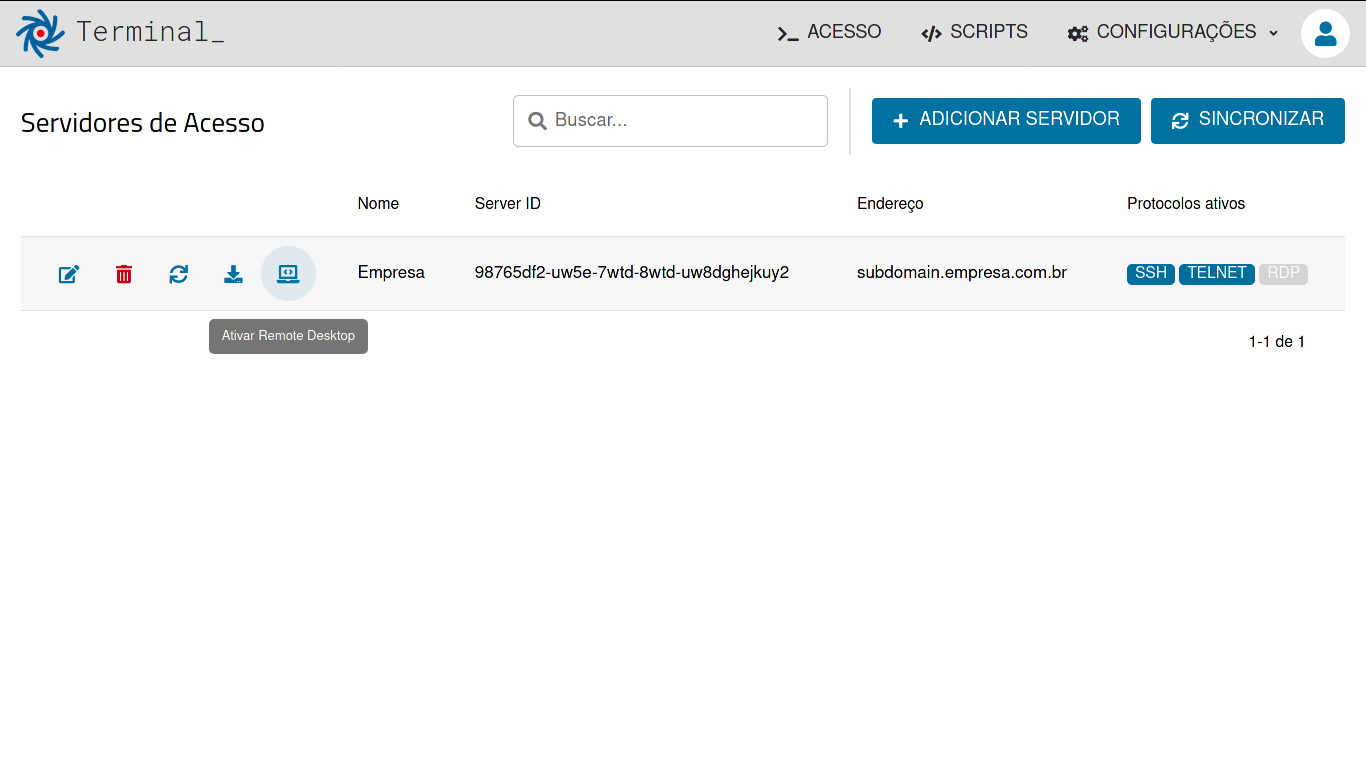Screen dimensions: 1366x768
Task: Click the Nome column header
Action: (378, 204)
